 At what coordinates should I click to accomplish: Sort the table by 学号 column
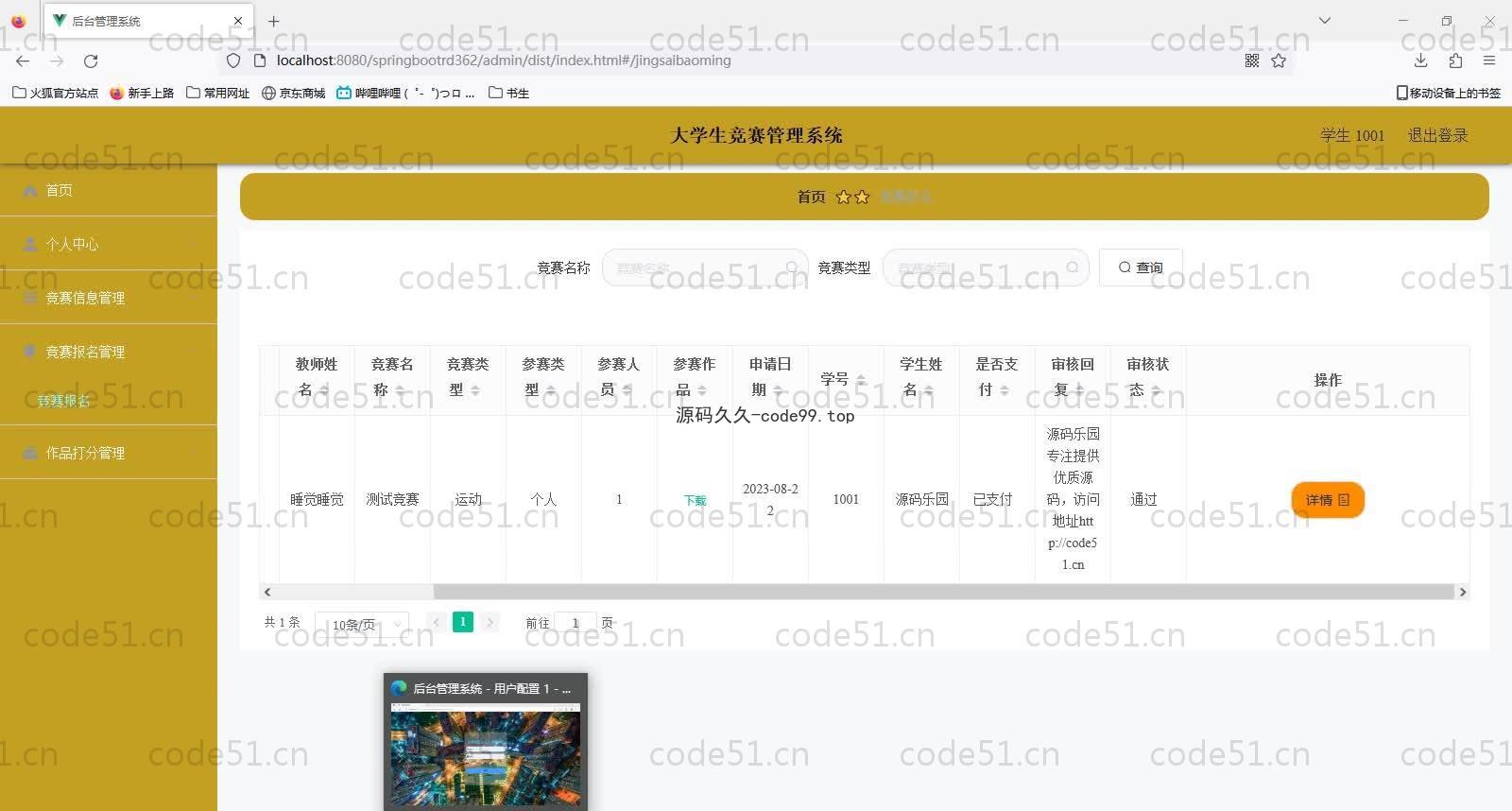click(x=860, y=379)
